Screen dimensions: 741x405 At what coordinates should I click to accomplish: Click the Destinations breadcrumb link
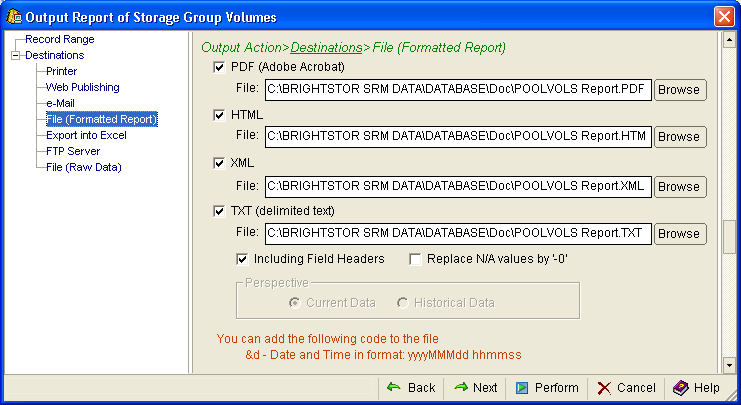click(x=326, y=48)
